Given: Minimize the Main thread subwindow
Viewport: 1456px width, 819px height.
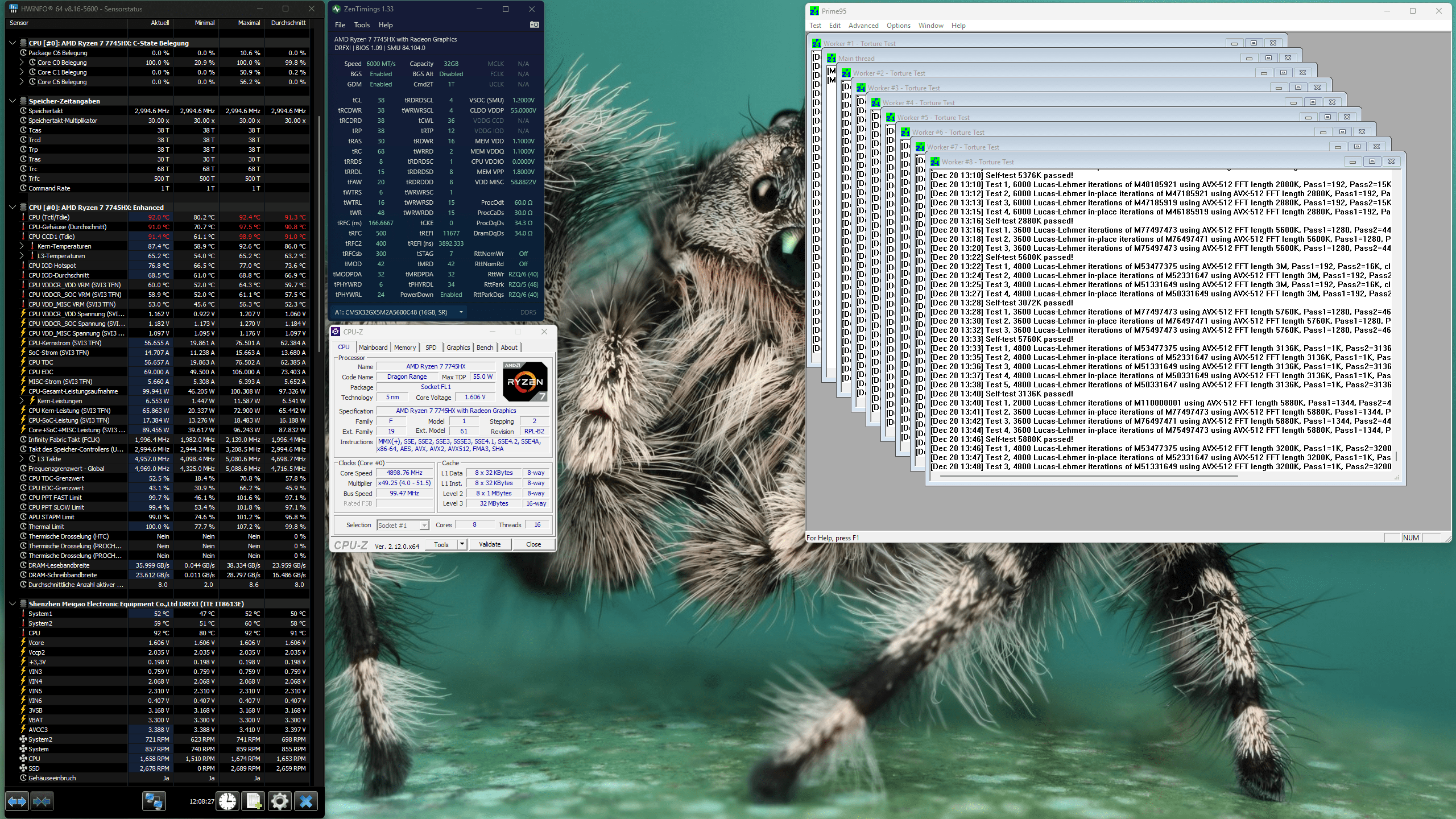Looking at the screenshot, I should pyautogui.click(x=1249, y=58).
